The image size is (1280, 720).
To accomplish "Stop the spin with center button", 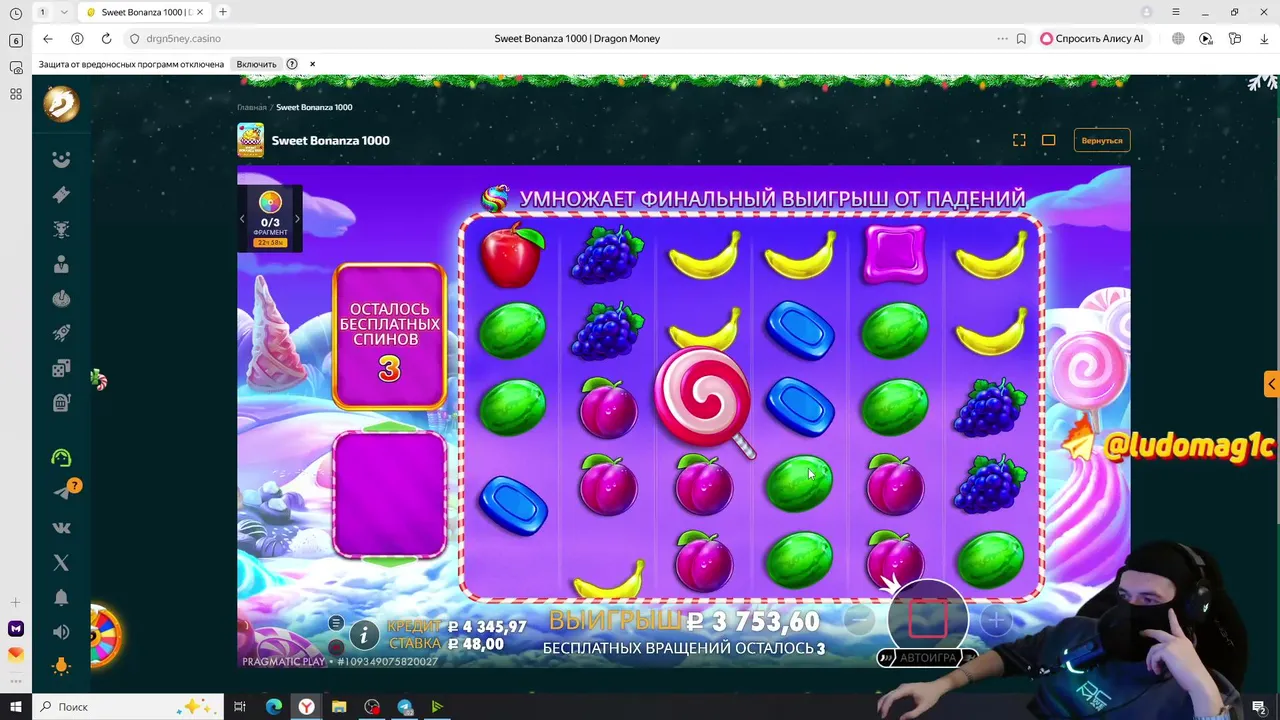I will point(928,619).
